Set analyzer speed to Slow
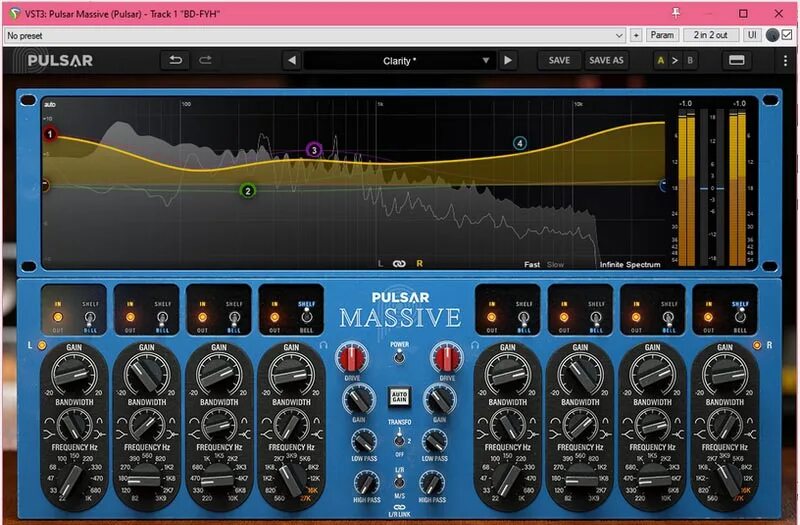Image resolution: width=800 pixels, height=525 pixels. coord(555,264)
